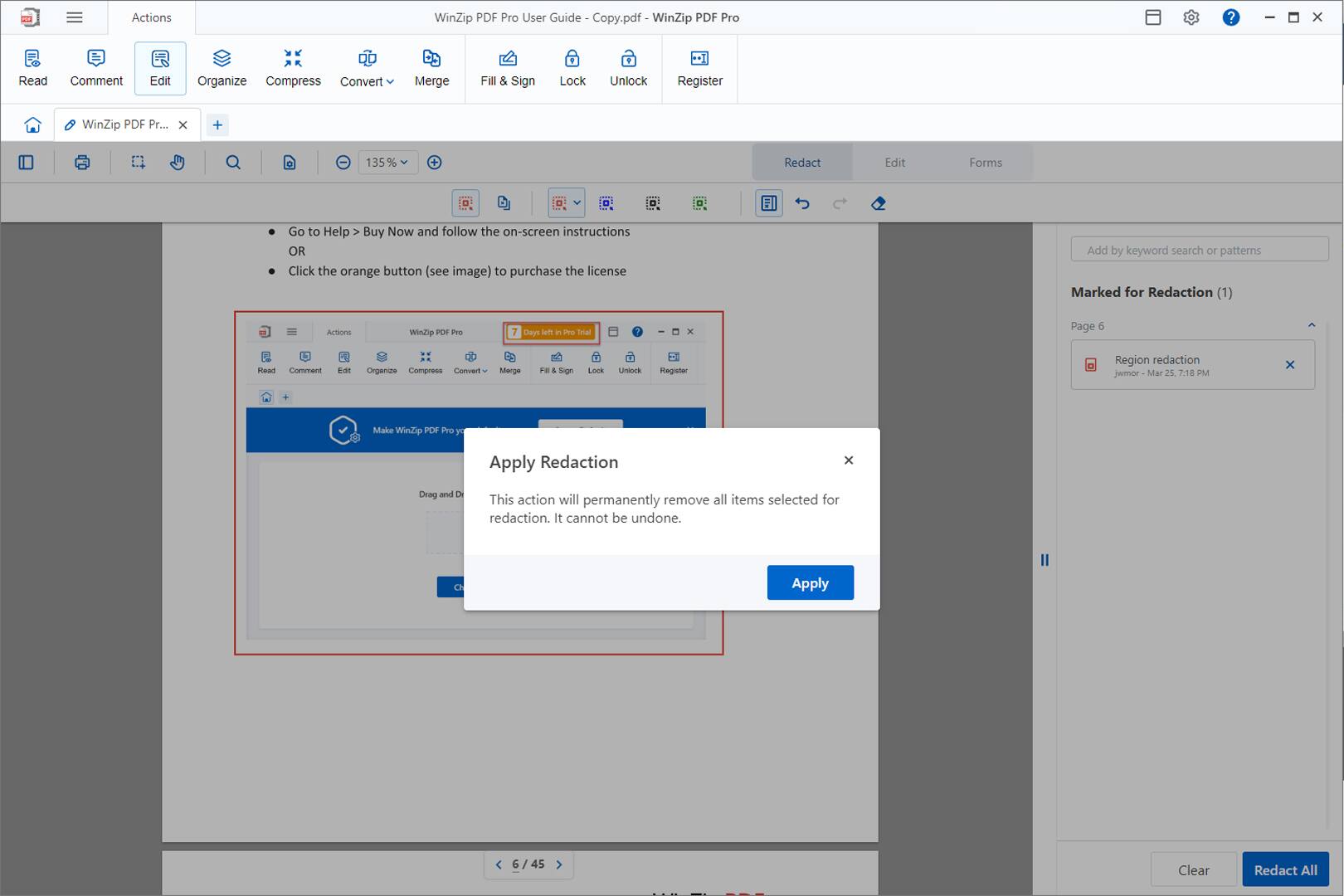Toggle the left sidebar panel
1344x896 pixels.
point(27,163)
